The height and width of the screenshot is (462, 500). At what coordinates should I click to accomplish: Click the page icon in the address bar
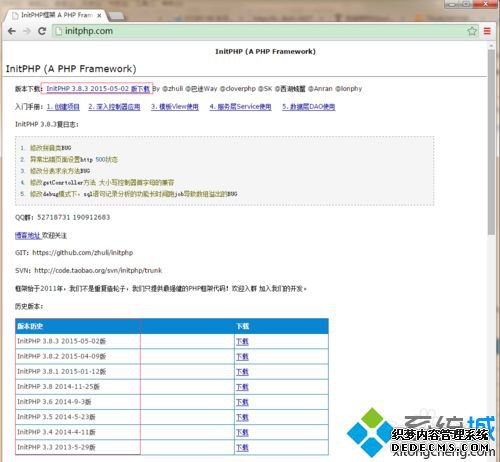(x=59, y=31)
